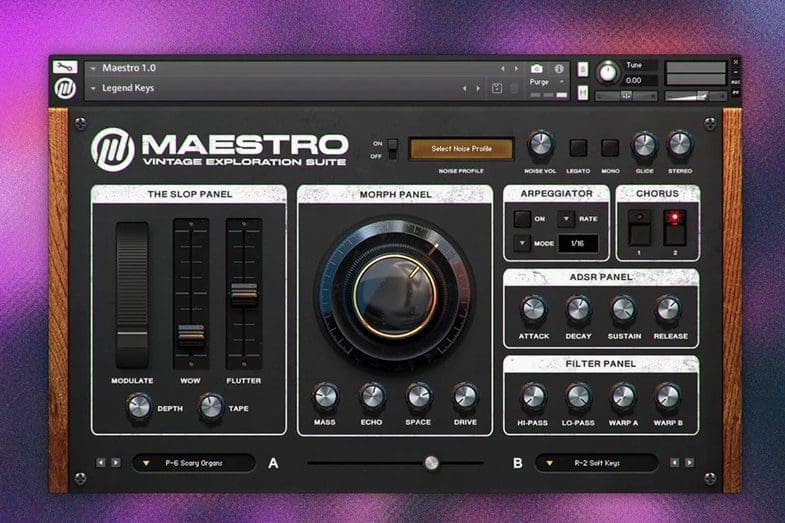Toggle the noise ON/OFF switch

393,149
